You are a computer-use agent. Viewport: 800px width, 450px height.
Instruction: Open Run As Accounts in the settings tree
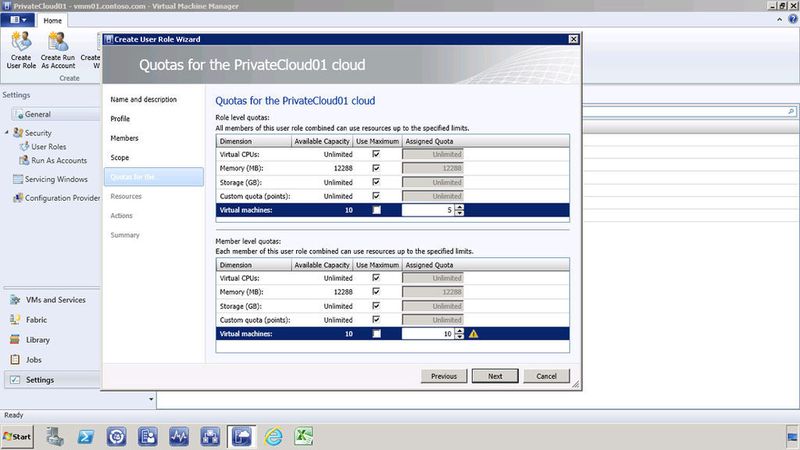[x=59, y=160]
